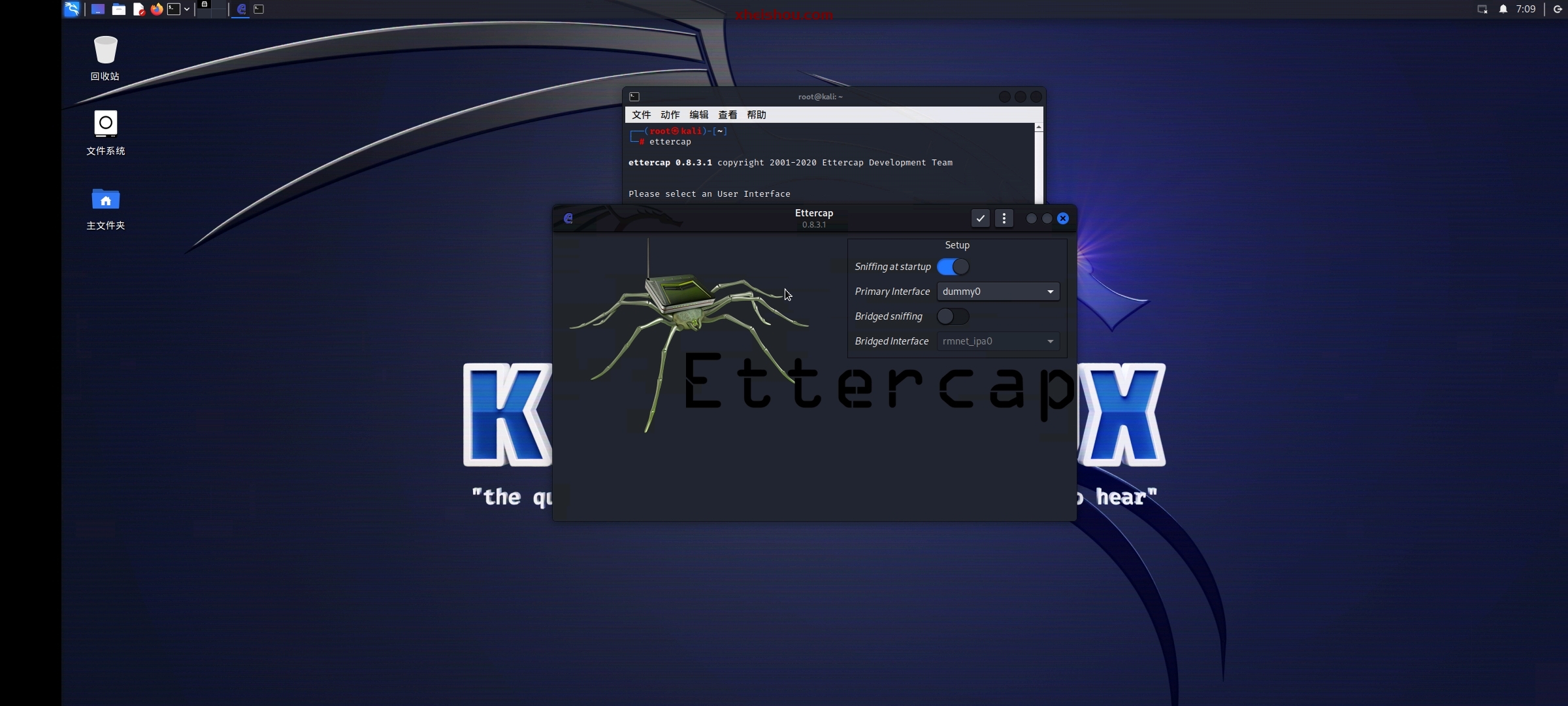Minimize the Ettercap window
This screenshot has width=1568, height=706.
click(1031, 218)
